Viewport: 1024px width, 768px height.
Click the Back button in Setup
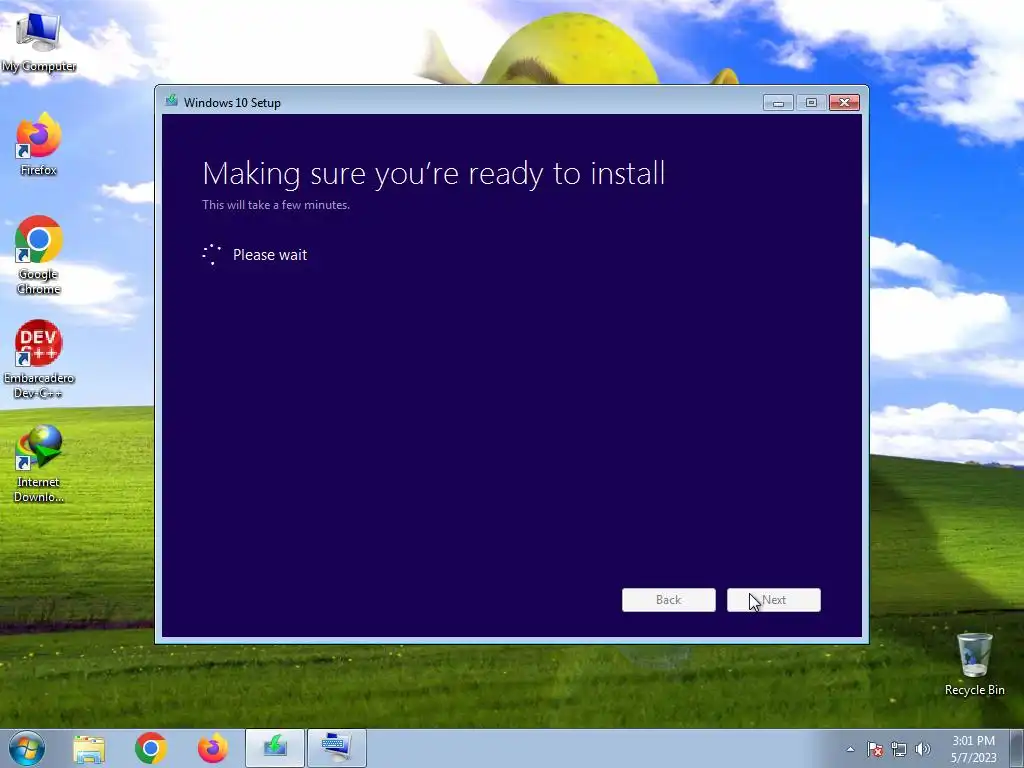(669, 600)
